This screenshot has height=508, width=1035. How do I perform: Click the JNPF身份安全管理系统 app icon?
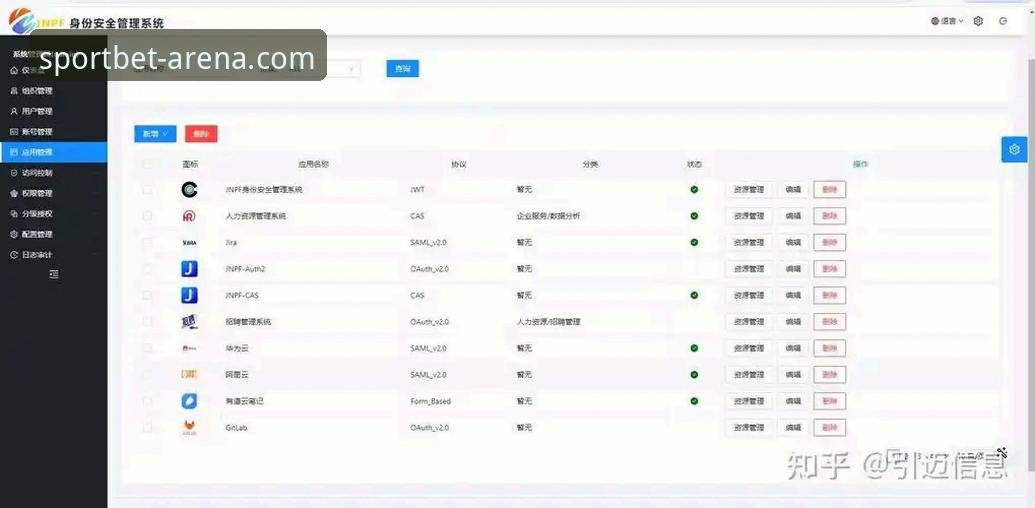189,189
